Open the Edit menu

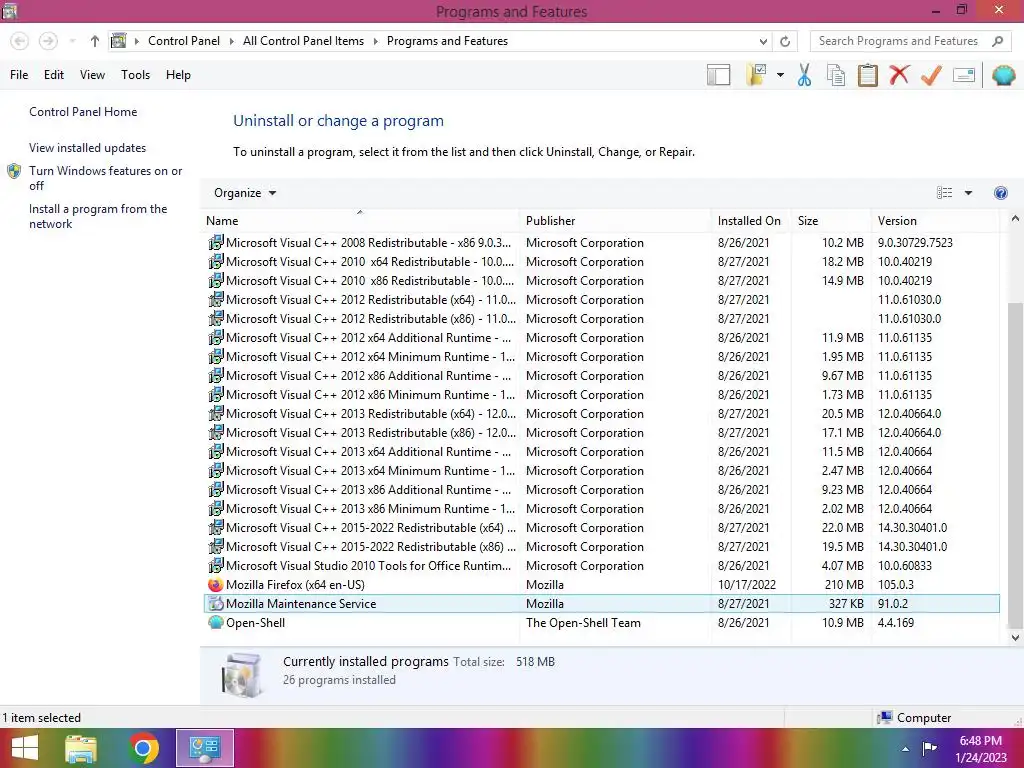click(x=54, y=75)
